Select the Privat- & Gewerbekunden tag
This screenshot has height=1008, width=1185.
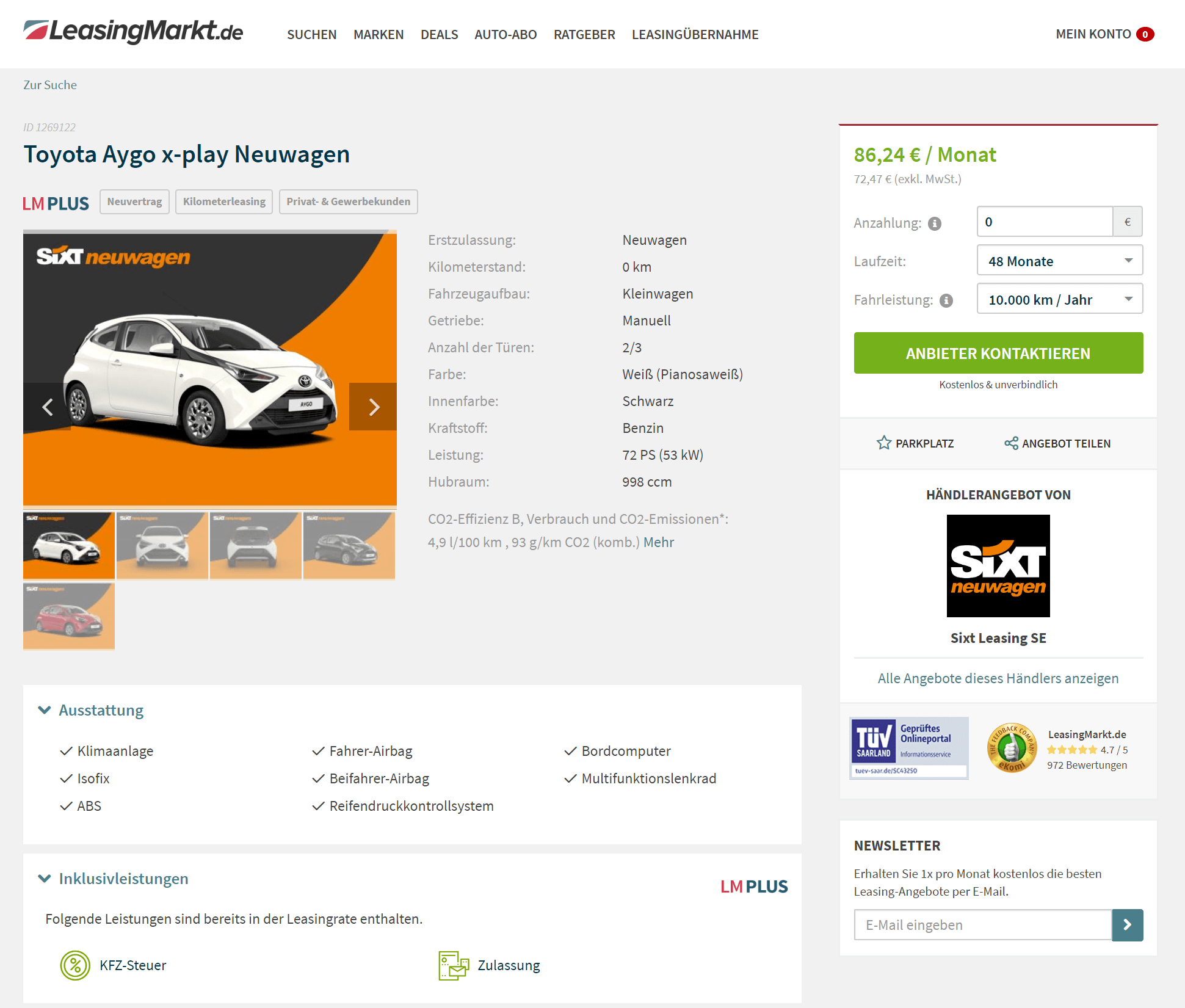pos(348,201)
